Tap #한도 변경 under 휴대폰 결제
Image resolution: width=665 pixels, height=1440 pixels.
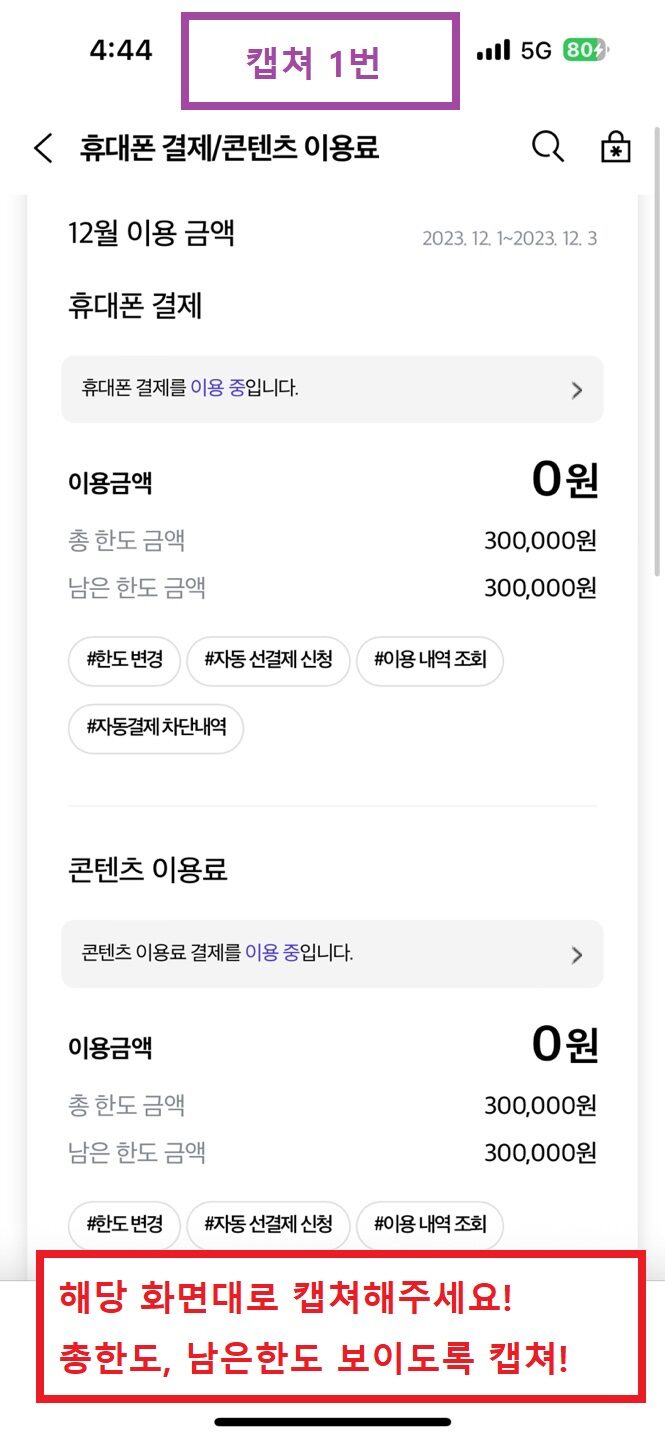coord(124,661)
